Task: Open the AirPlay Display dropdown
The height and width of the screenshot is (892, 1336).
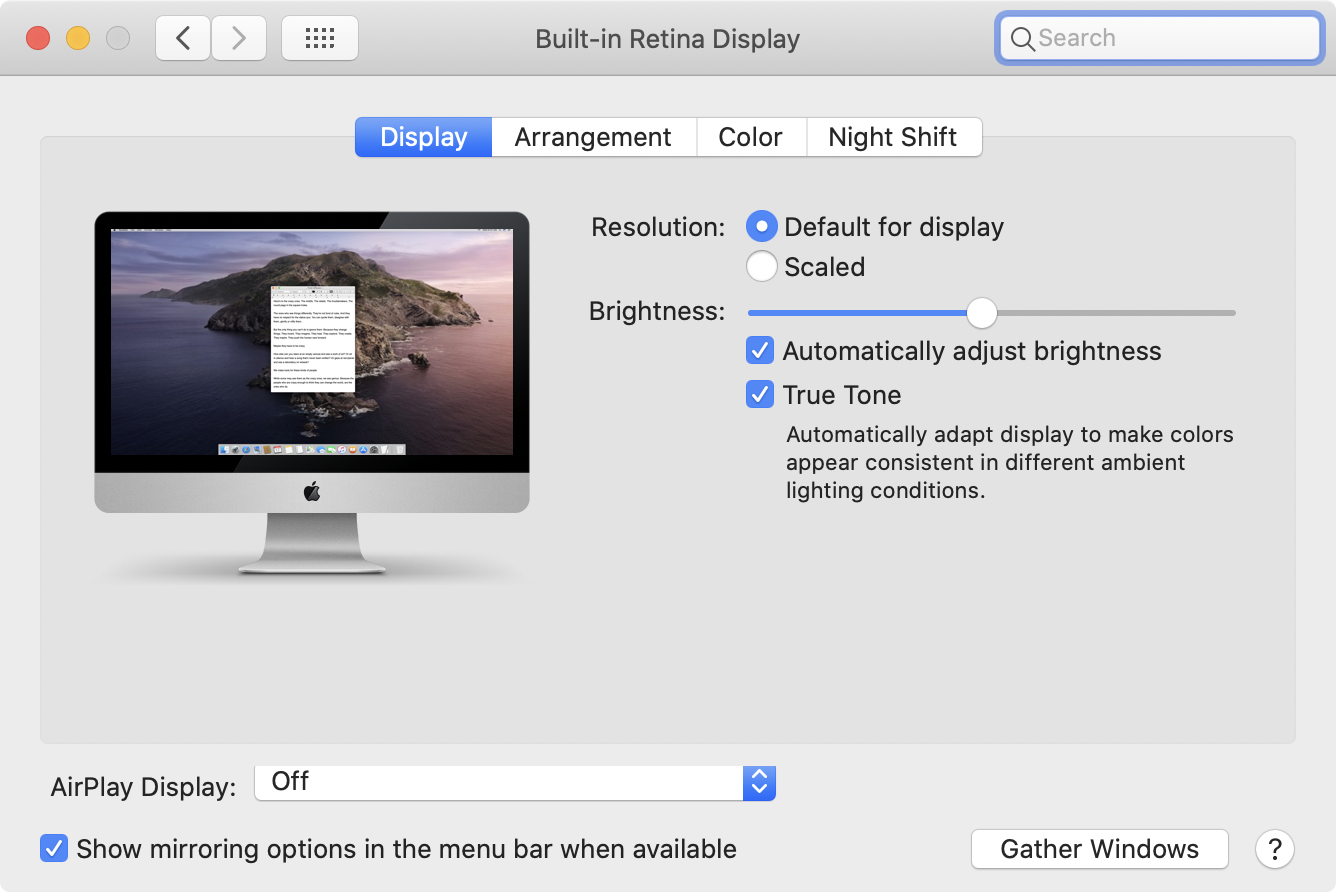Action: point(500,783)
